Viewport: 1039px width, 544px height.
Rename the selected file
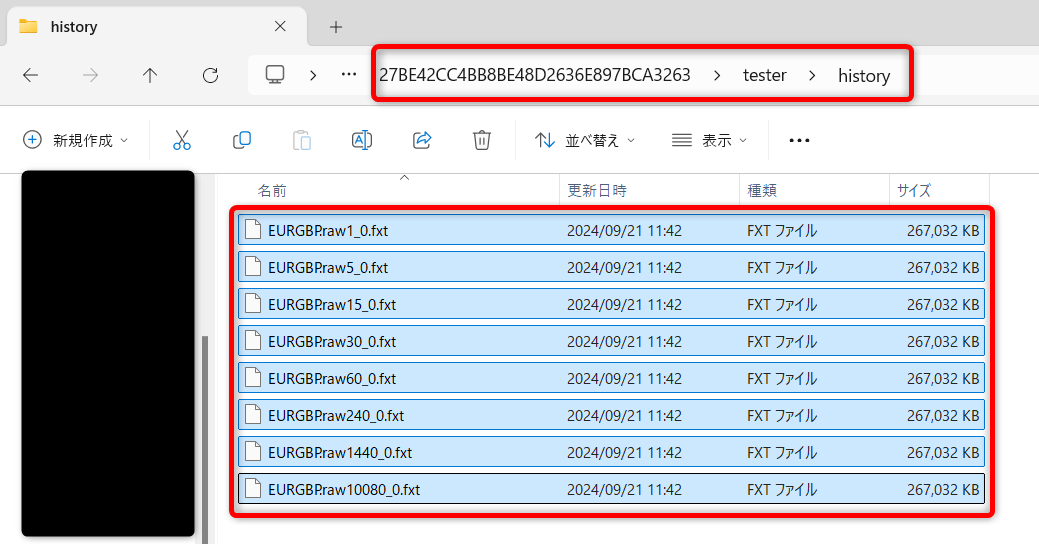coord(362,140)
